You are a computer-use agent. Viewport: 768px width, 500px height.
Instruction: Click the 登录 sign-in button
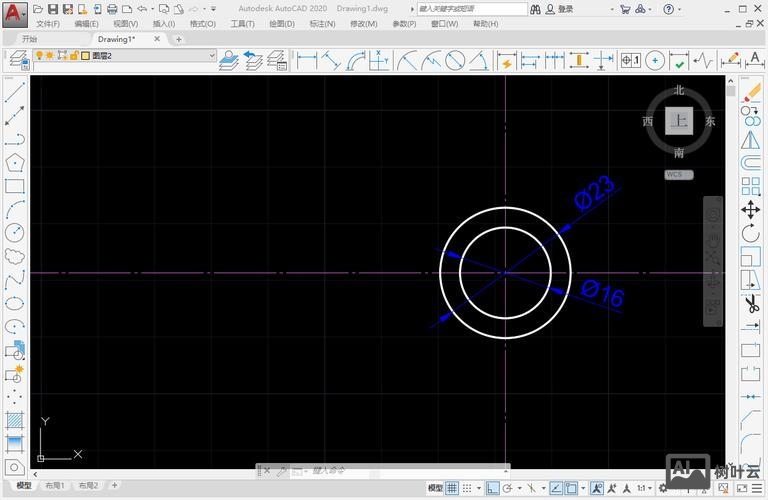click(565, 9)
